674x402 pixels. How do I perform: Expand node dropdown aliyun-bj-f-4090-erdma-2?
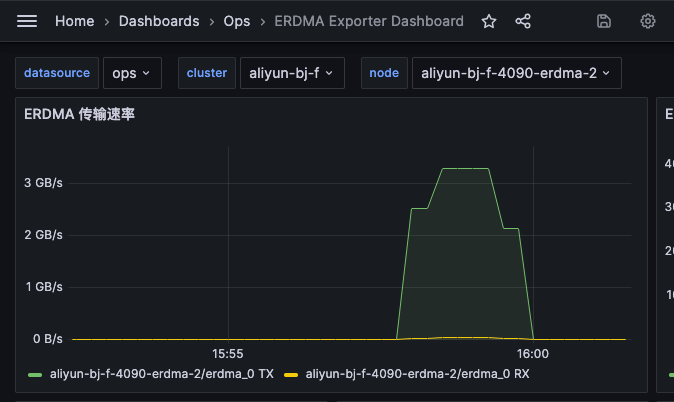click(x=516, y=73)
